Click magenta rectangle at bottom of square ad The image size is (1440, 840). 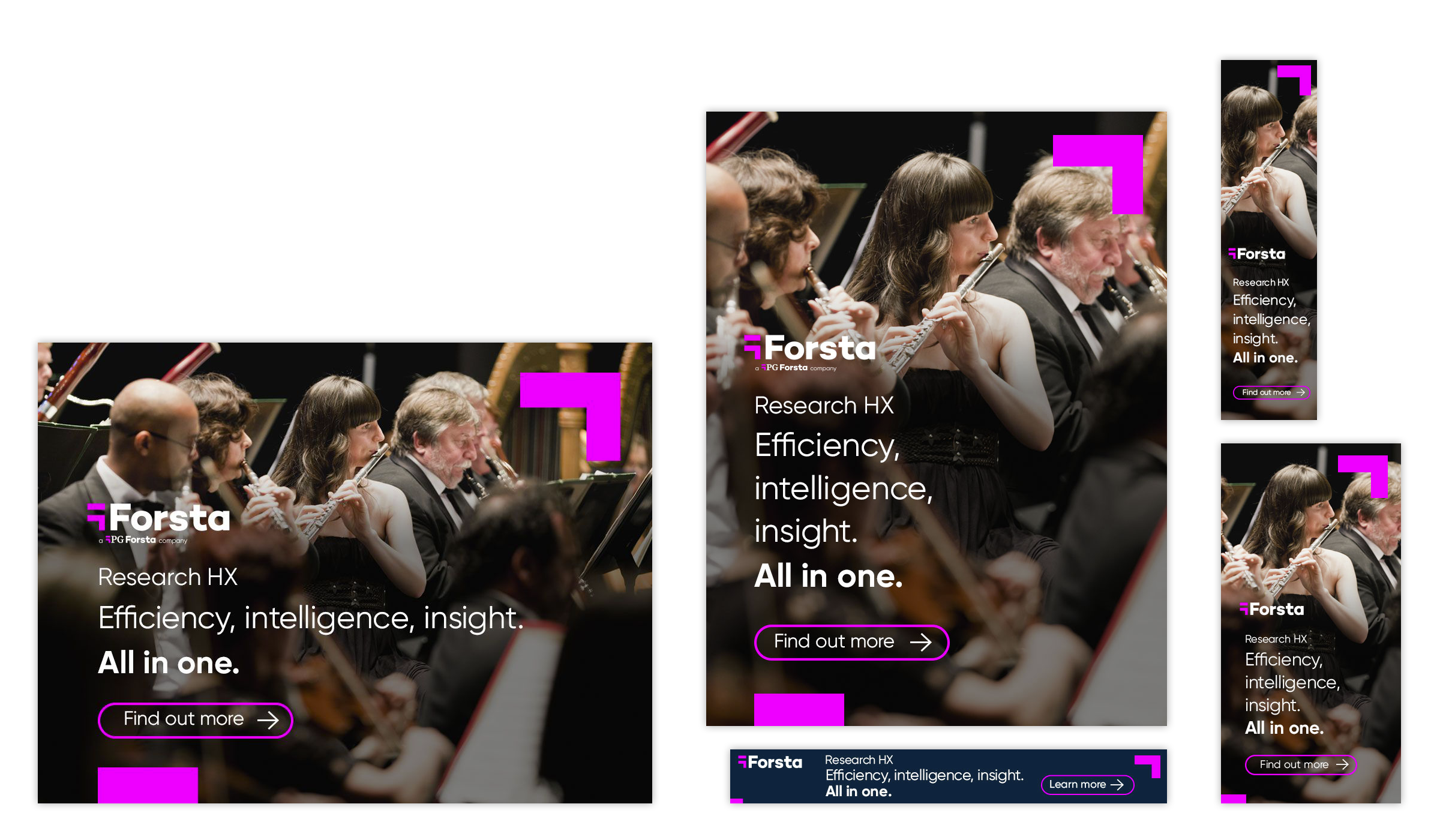(799, 710)
